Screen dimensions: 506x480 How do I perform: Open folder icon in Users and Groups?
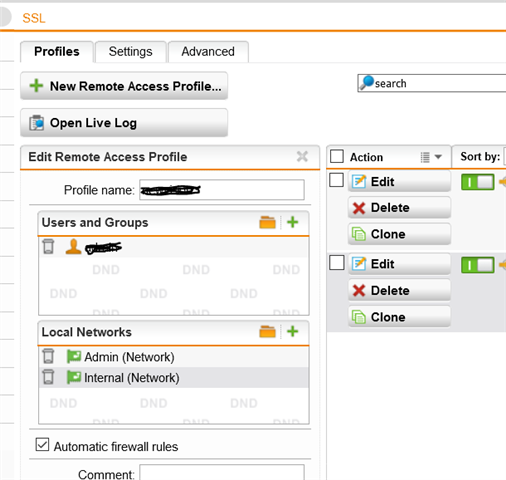pyautogui.click(x=267, y=222)
